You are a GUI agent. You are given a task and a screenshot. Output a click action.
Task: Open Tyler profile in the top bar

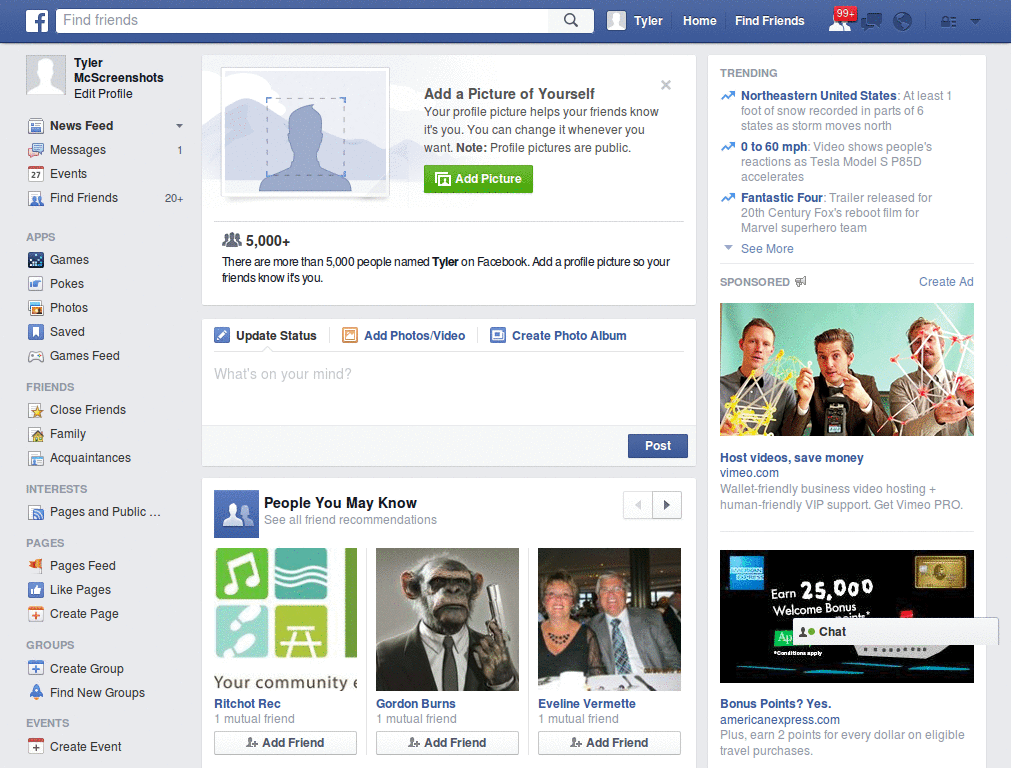pyautogui.click(x=635, y=21)
